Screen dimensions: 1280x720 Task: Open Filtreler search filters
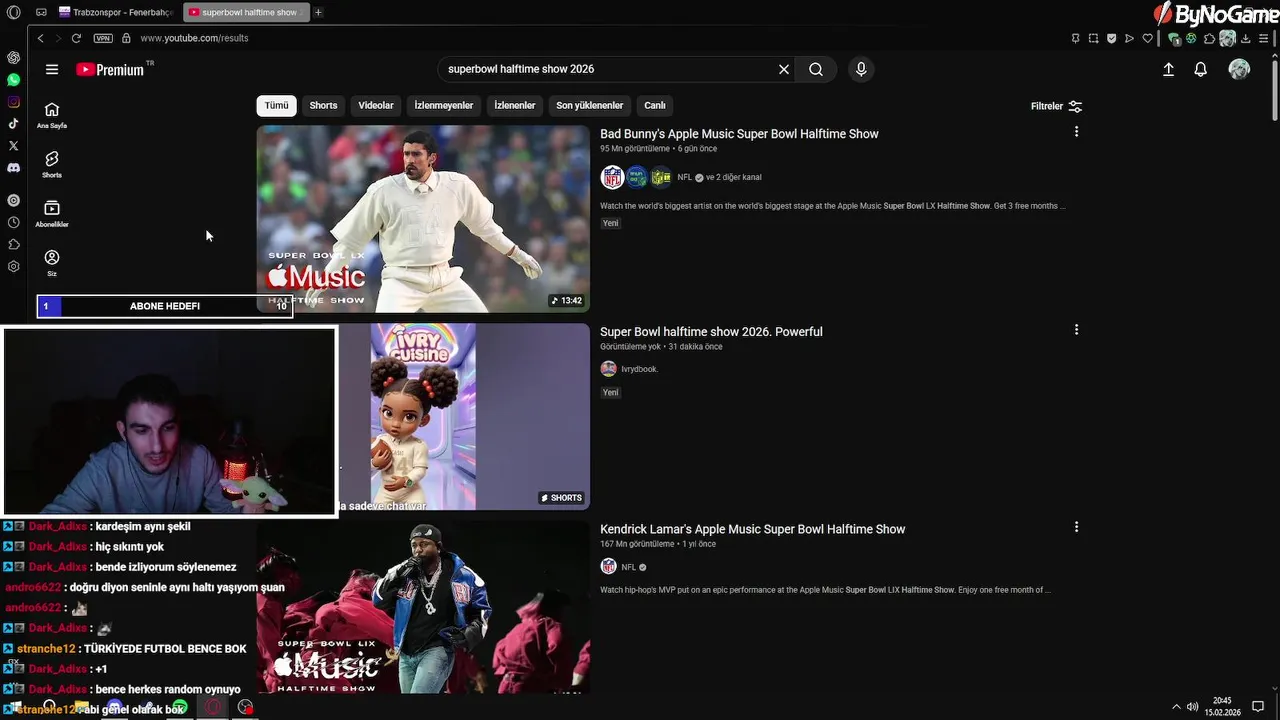tap(1056, 106)
